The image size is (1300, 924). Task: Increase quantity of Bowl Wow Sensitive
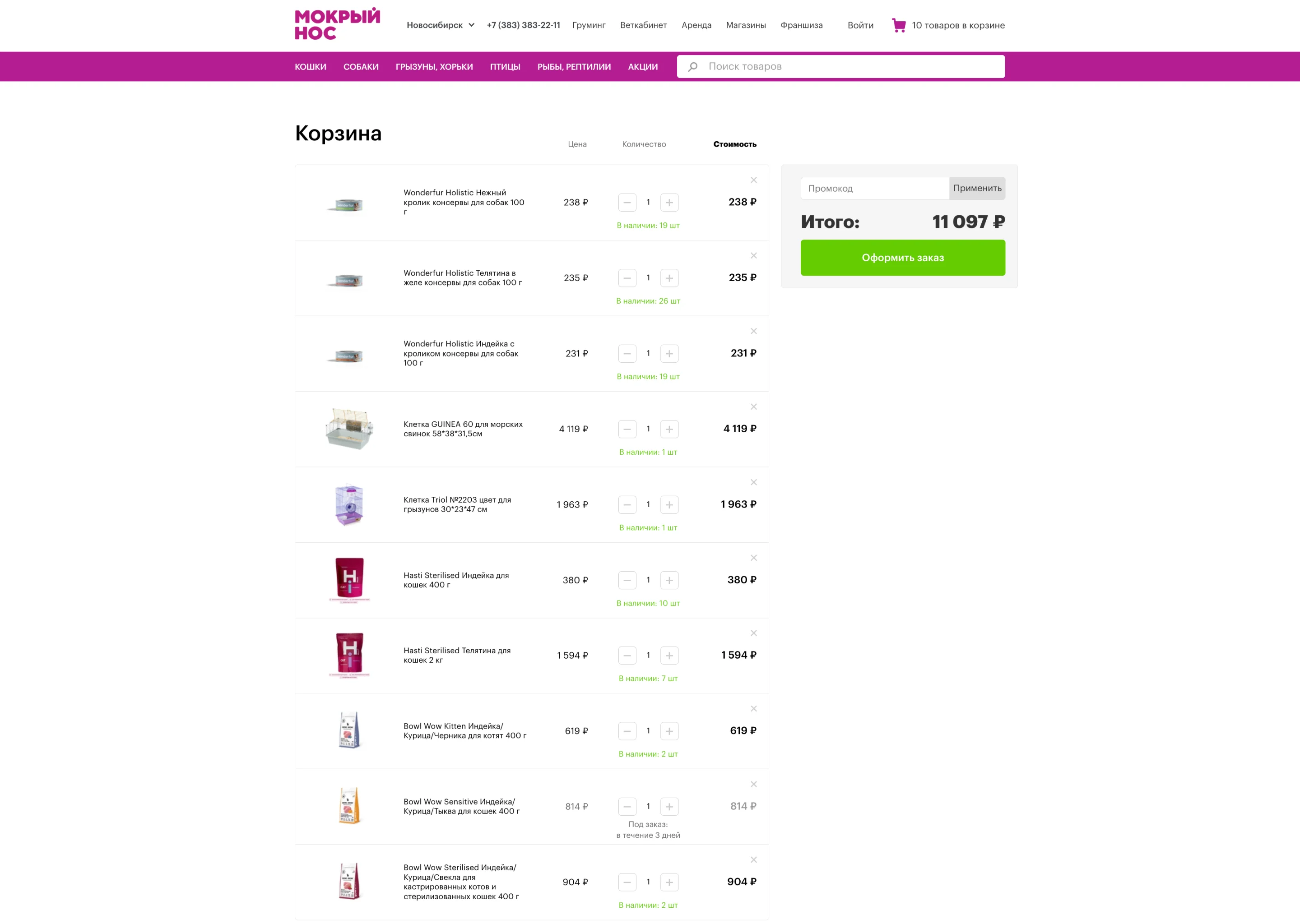[669, 807]
